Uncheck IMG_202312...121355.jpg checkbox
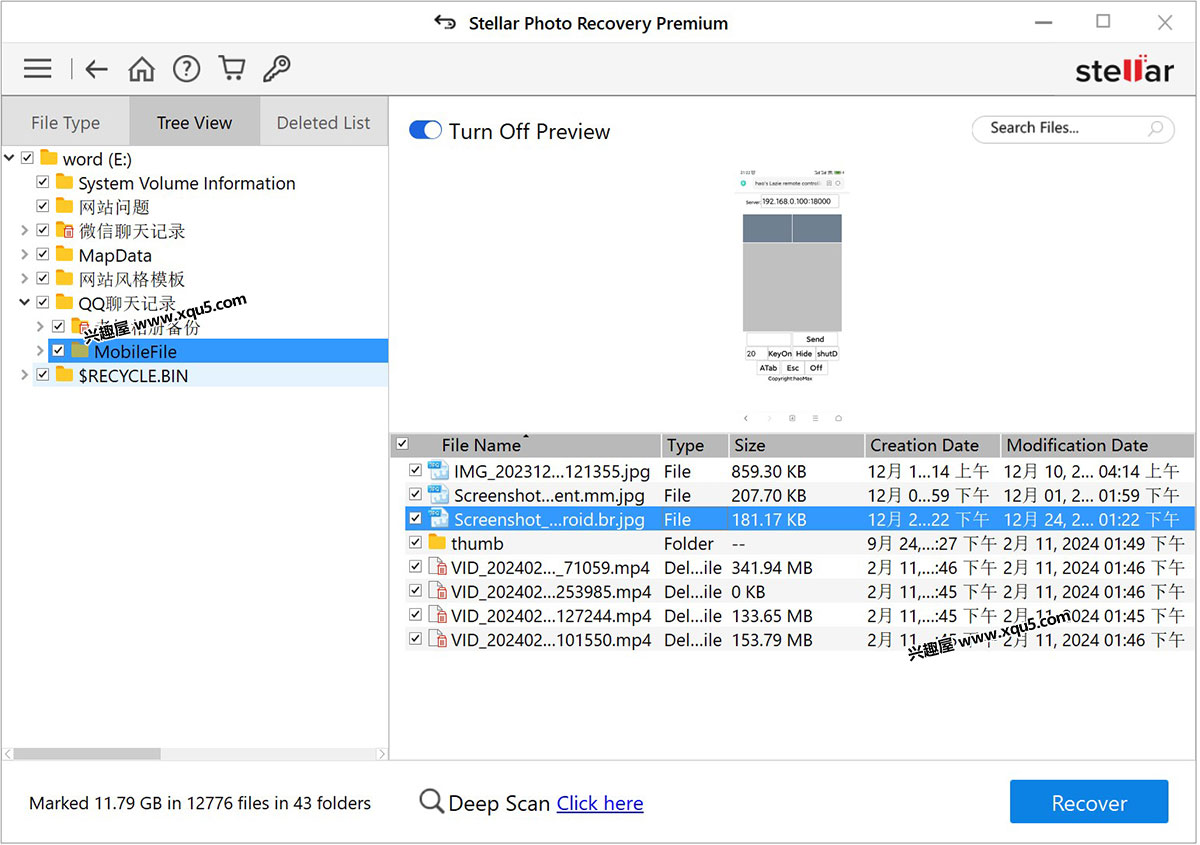This screenshot has height=845, width=1200. (415, 471)
